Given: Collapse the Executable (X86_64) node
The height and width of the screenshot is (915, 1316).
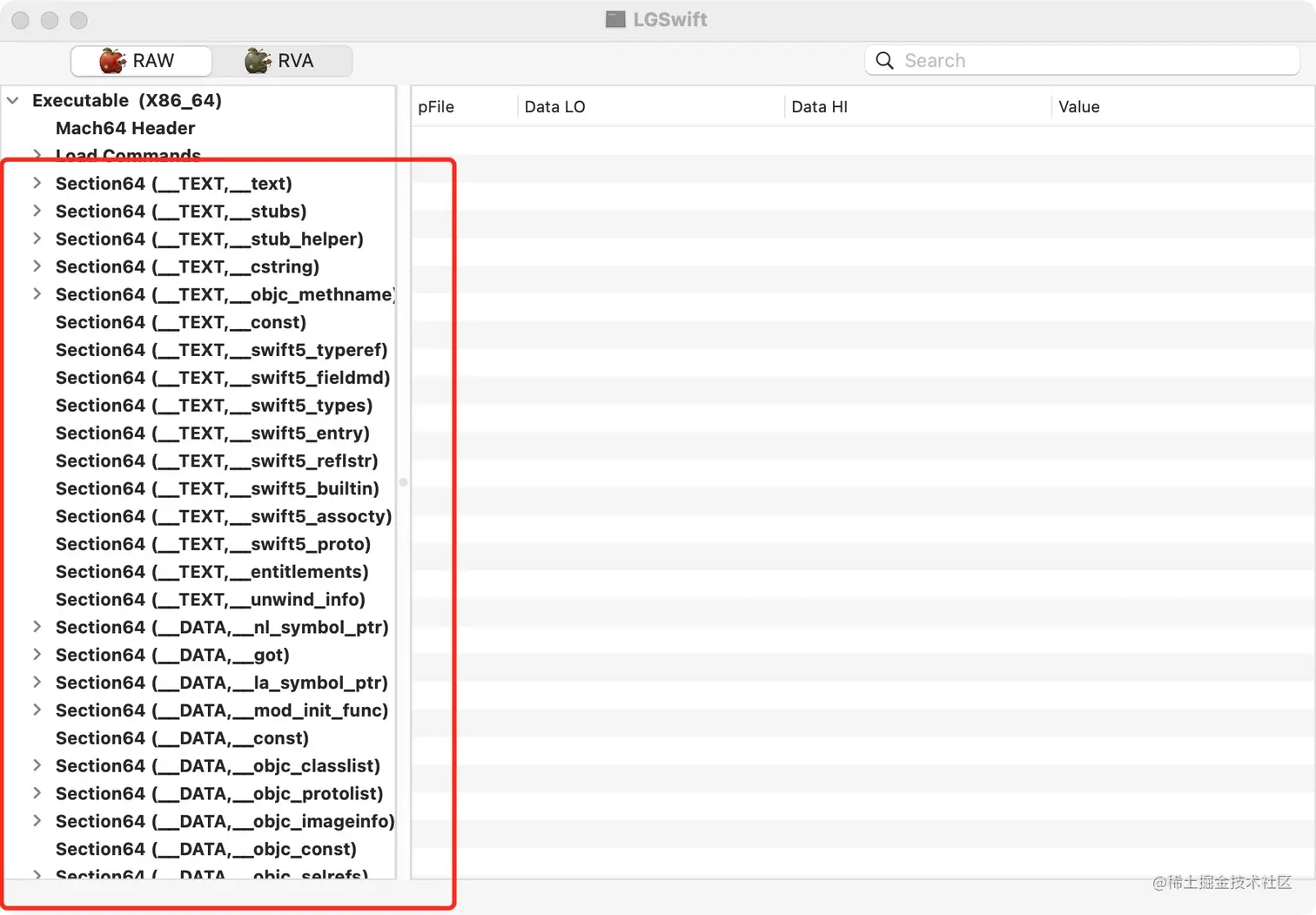Looking at the screenshot, I should pyautogui.click(x=13, y=100).
